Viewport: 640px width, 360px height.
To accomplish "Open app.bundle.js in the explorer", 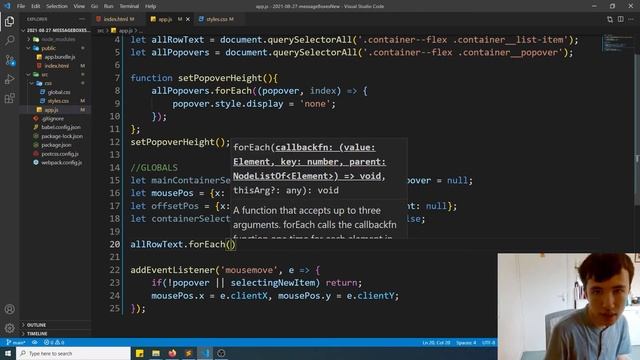I will coord(60,57).
